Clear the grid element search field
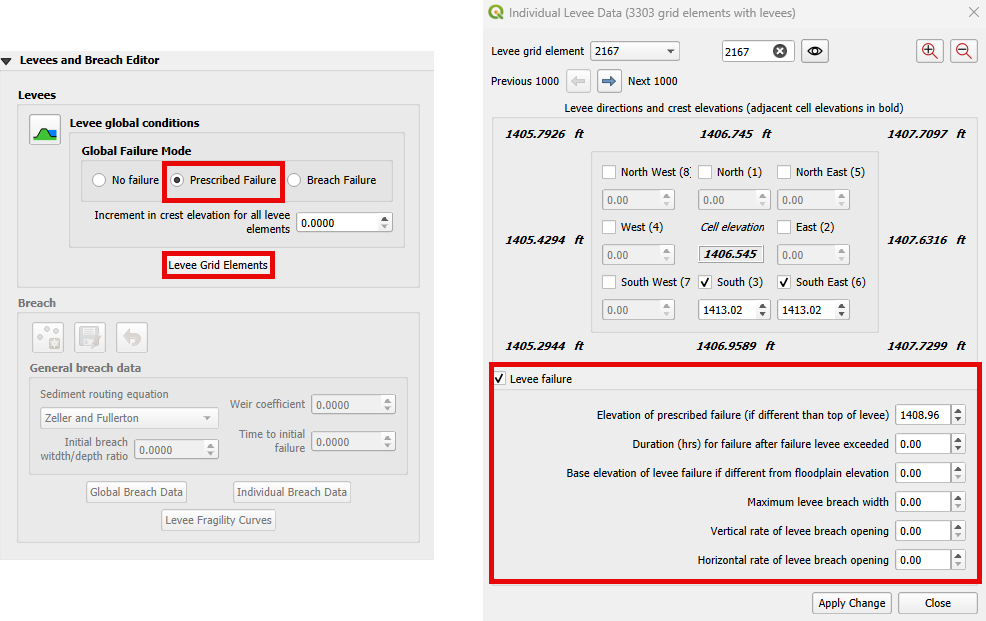 point(780,51)
